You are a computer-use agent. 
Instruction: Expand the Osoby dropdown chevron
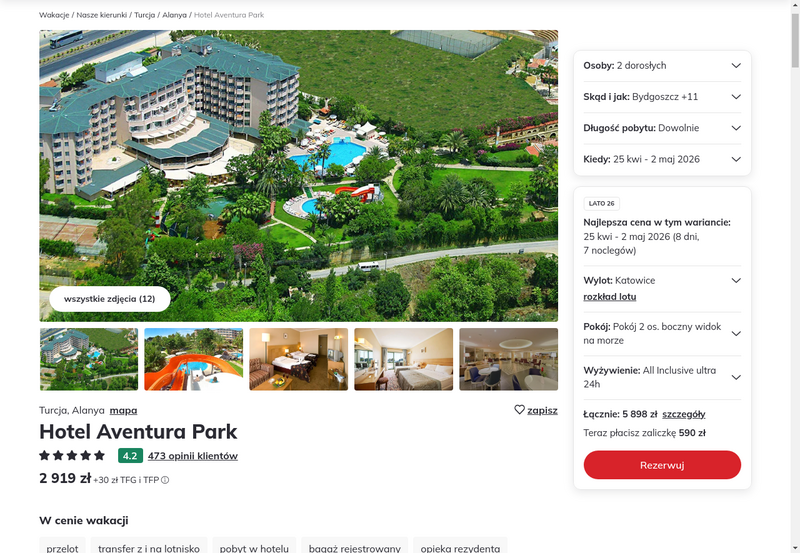click(736, 65)
